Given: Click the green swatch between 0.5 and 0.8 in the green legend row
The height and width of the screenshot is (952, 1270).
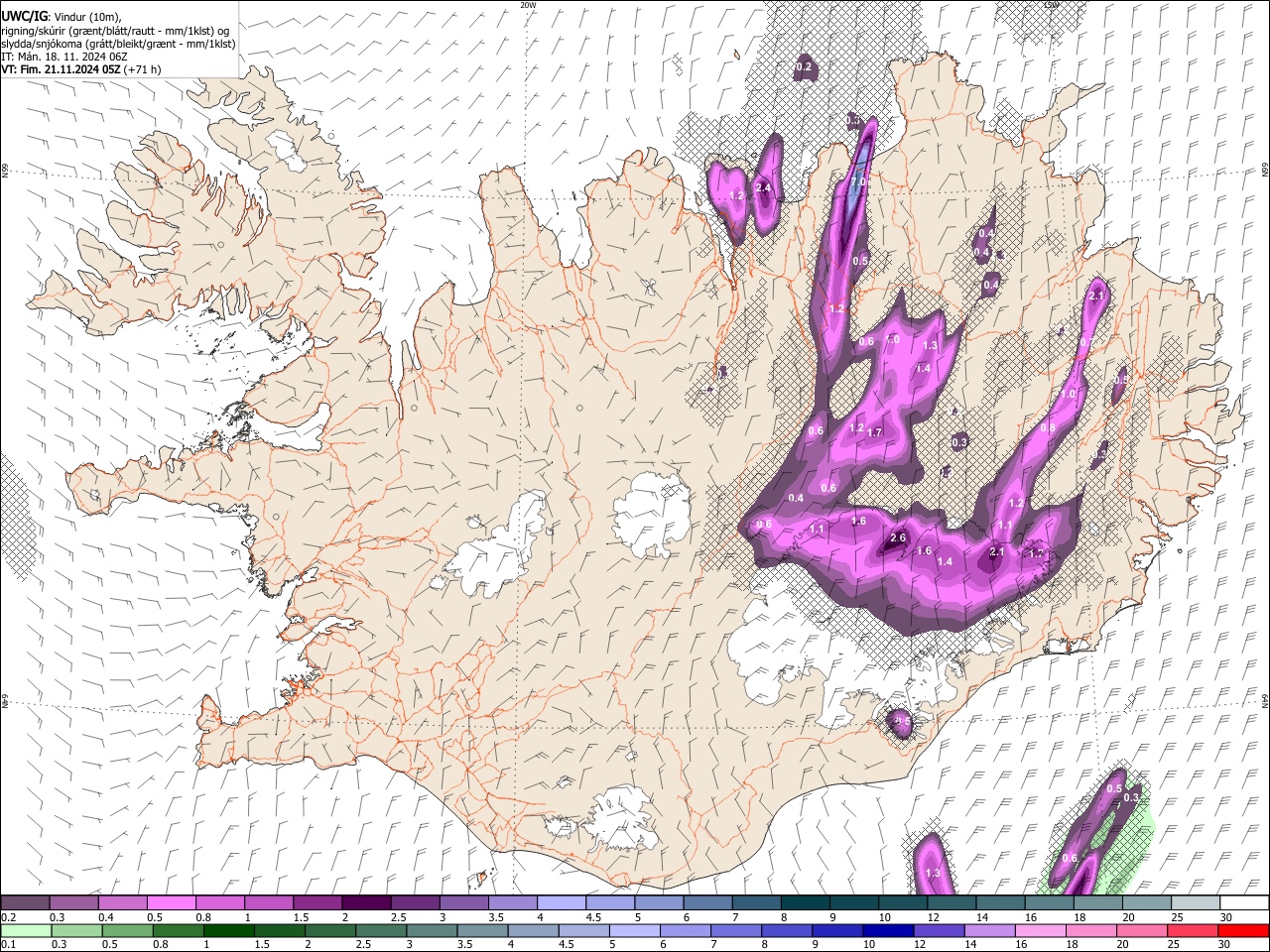Looking at the screenshot, I should (x=128, y=930).
